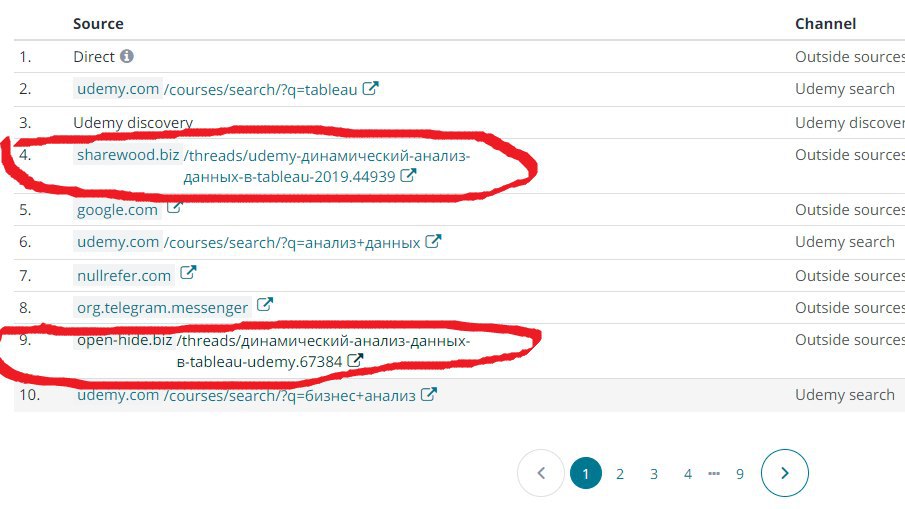Image resolution: width=905 pixels, height=509 pixels.
Task: Open the nullrefer.com source link
Action: pyautogui.click(x=124, y=275)
